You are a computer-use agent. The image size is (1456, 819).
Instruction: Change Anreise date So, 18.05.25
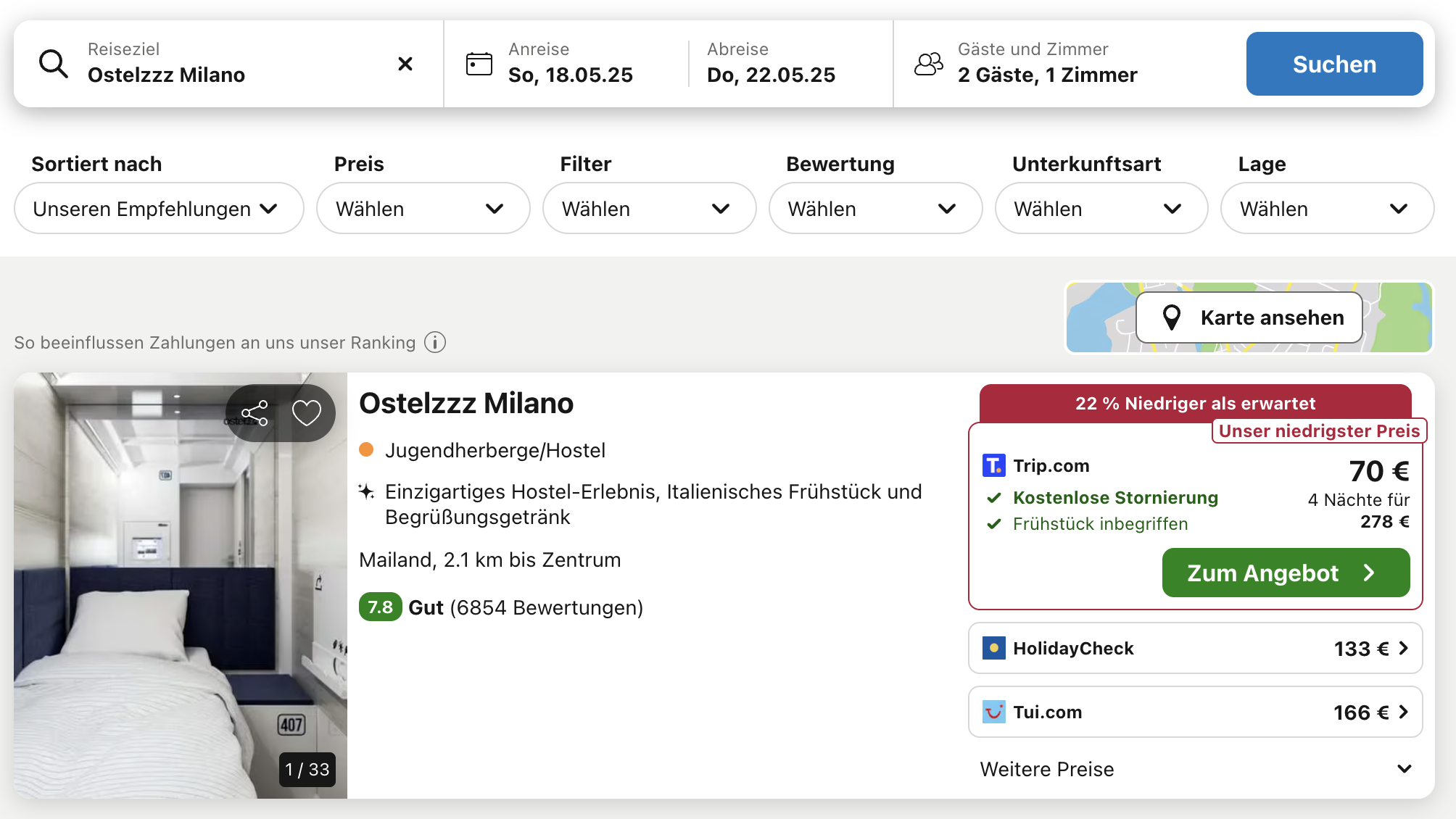coord(570,64)
